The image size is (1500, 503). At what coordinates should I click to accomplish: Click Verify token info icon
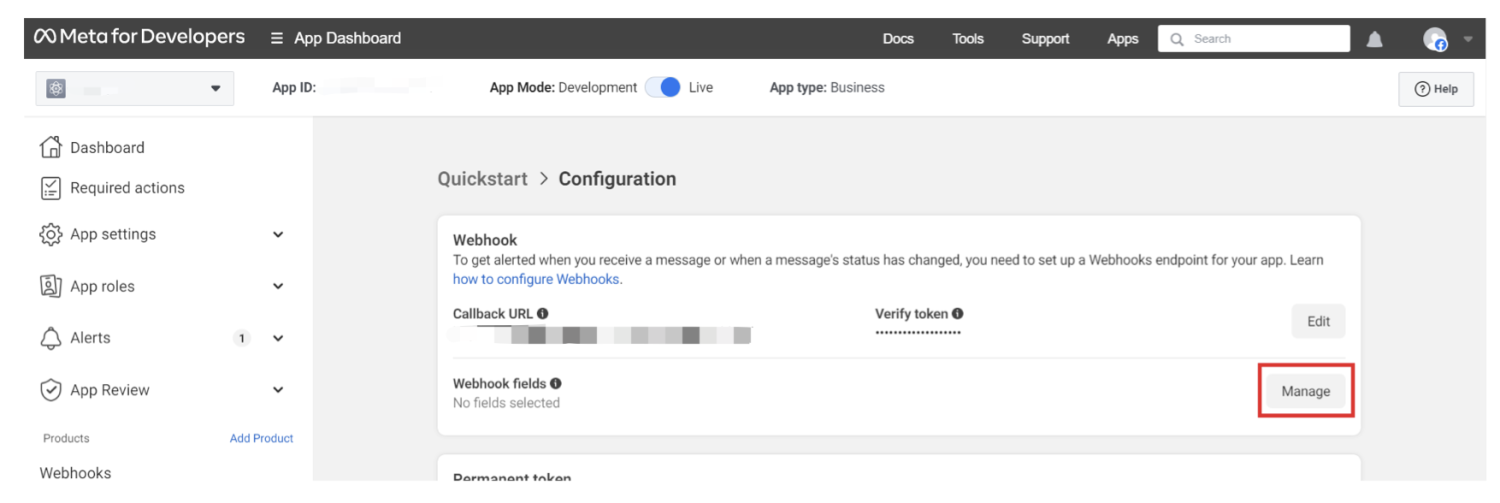[958, 314]
